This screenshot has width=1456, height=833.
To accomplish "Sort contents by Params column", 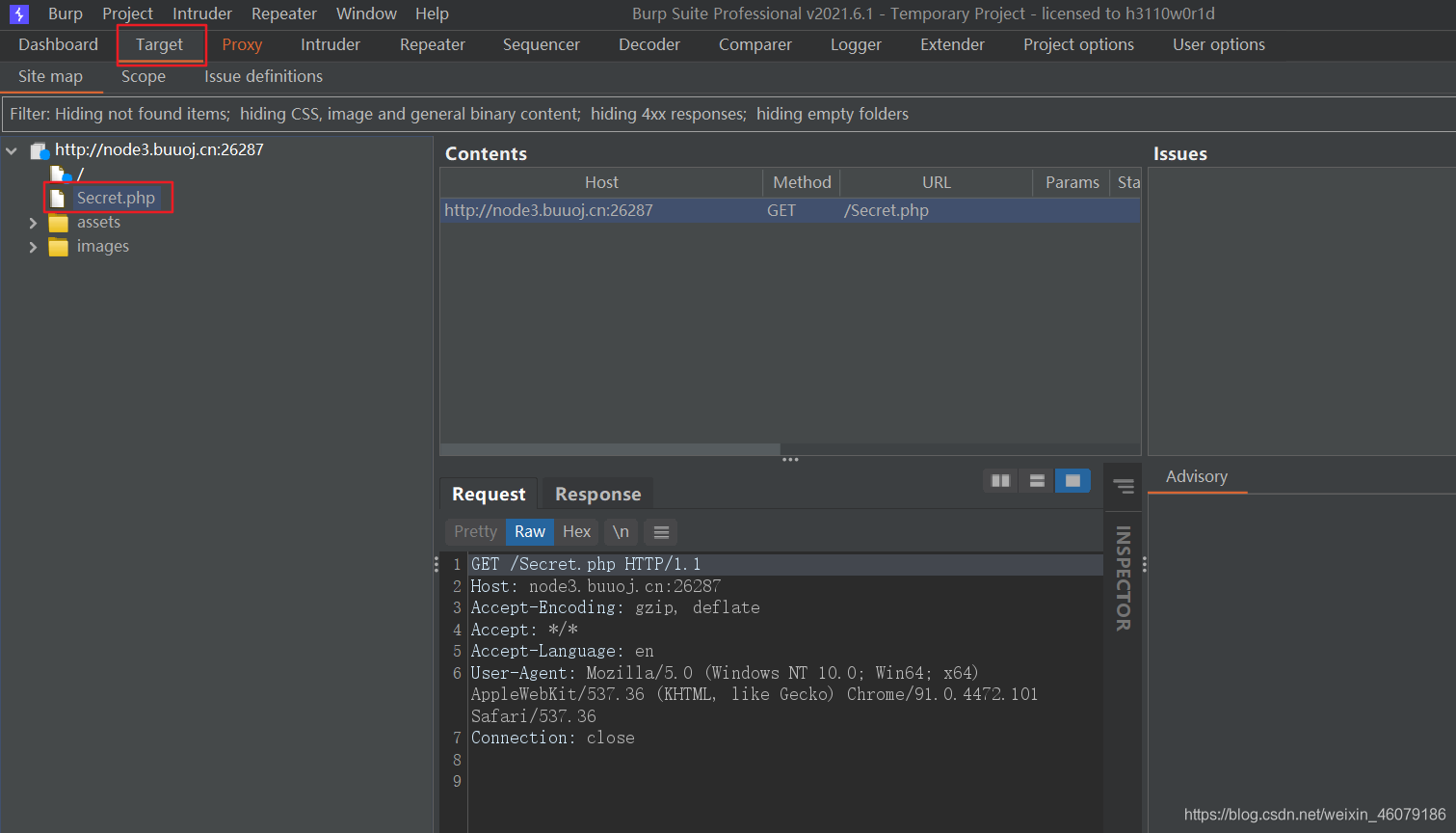I will 1072,182.
